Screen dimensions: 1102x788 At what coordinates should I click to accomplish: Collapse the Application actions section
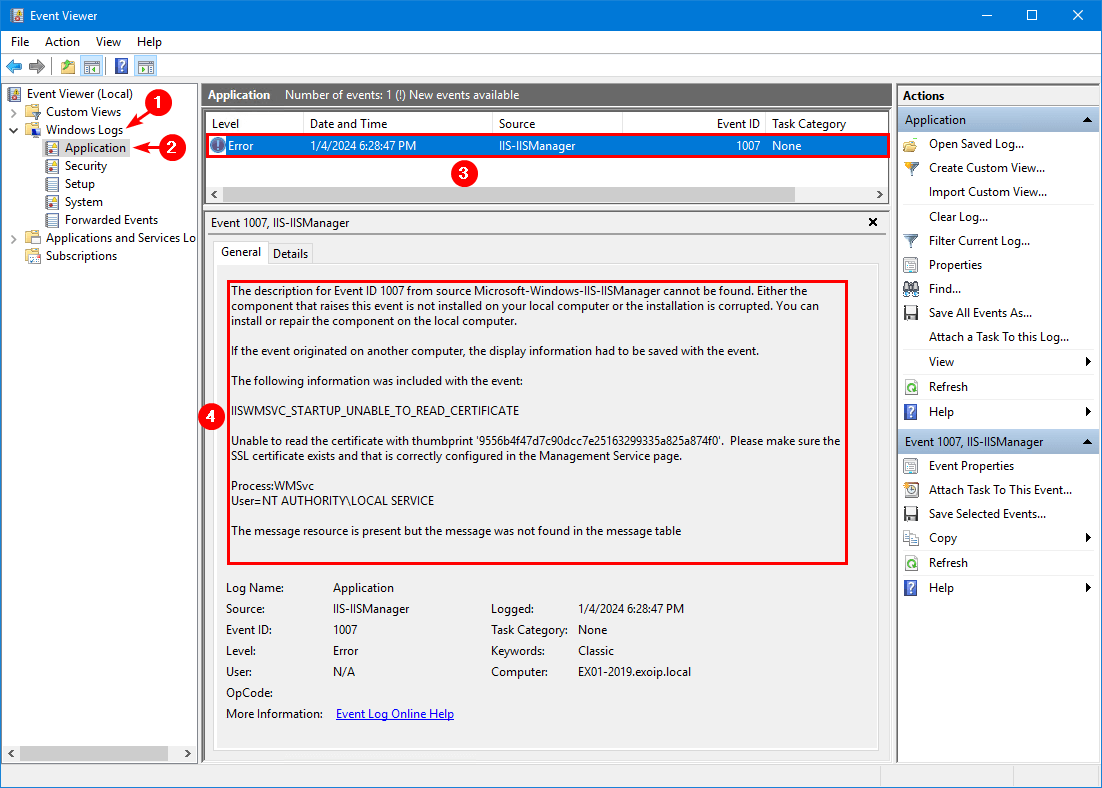(x=1087, y=120)
